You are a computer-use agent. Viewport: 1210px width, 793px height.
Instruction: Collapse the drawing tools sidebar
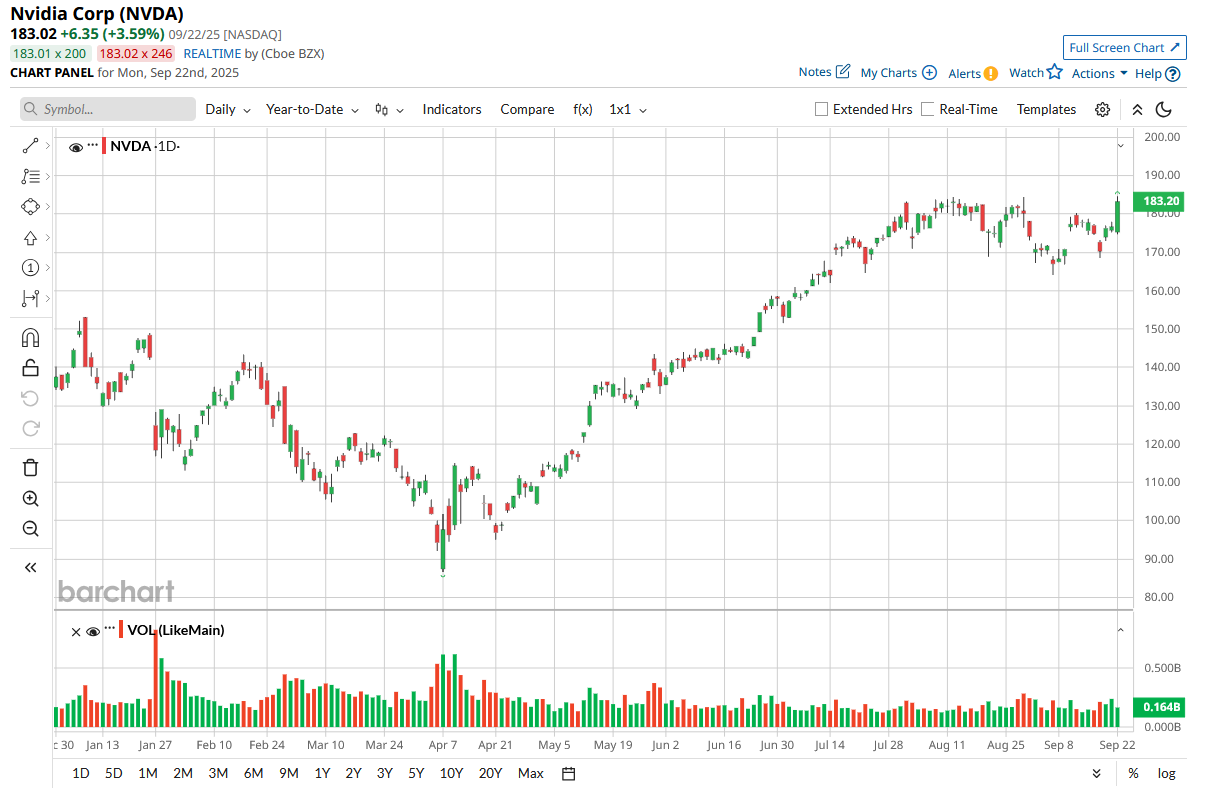pyautogui.click(x=30, y=567)
